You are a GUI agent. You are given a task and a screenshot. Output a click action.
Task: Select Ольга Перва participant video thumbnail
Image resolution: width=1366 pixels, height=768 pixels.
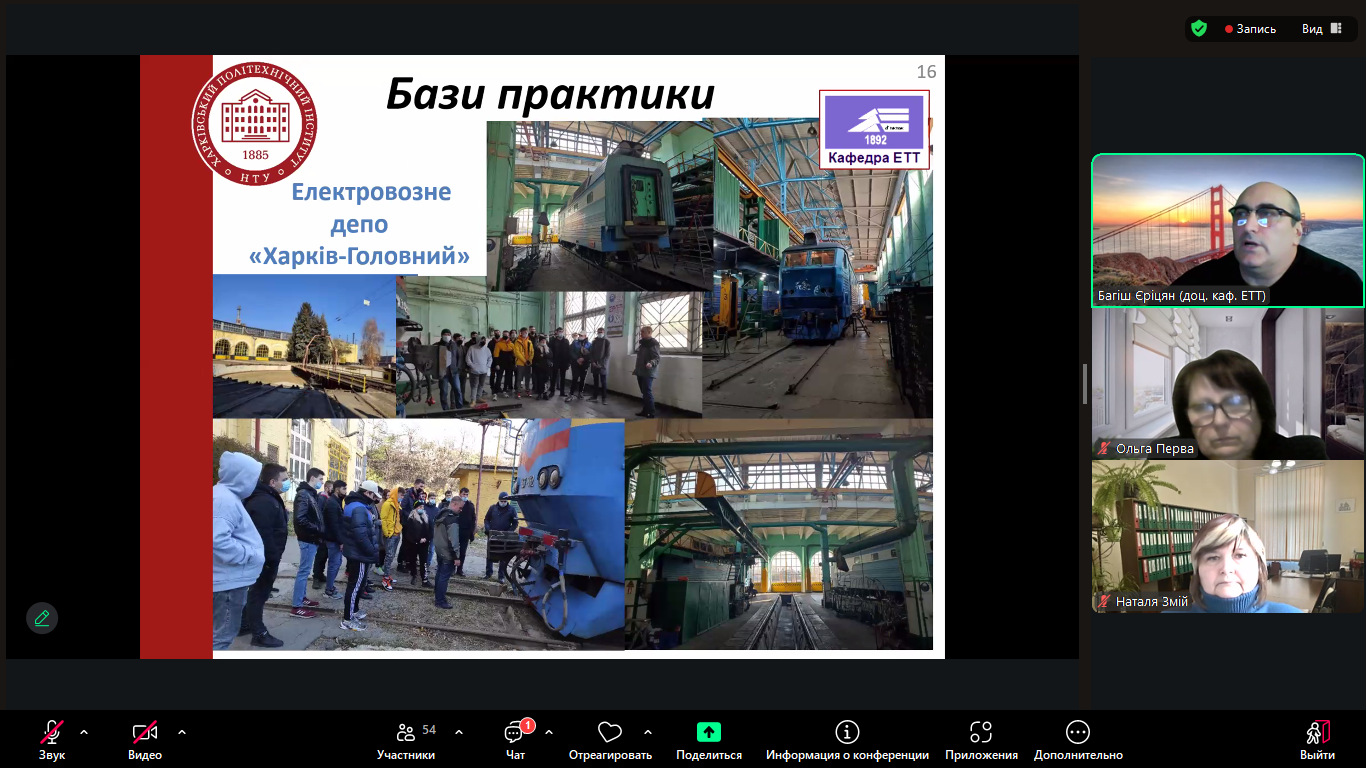click(x=1228, y=383)
